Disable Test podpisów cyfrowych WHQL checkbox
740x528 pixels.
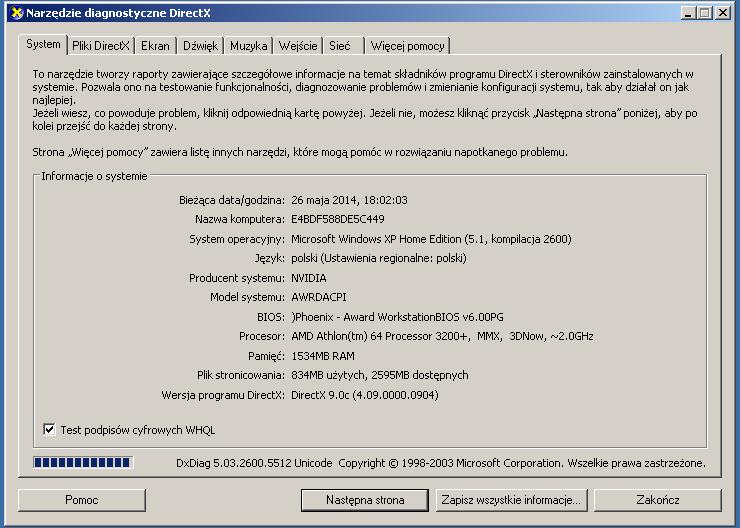click(49, 429)
